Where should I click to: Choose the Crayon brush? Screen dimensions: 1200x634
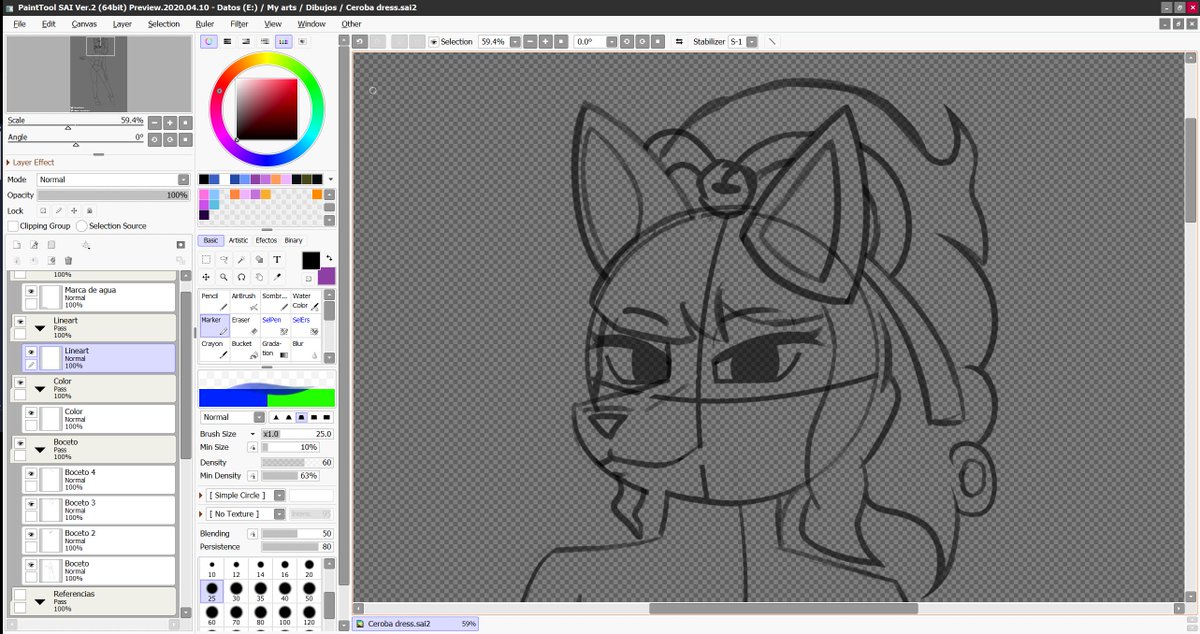(214, 349)
